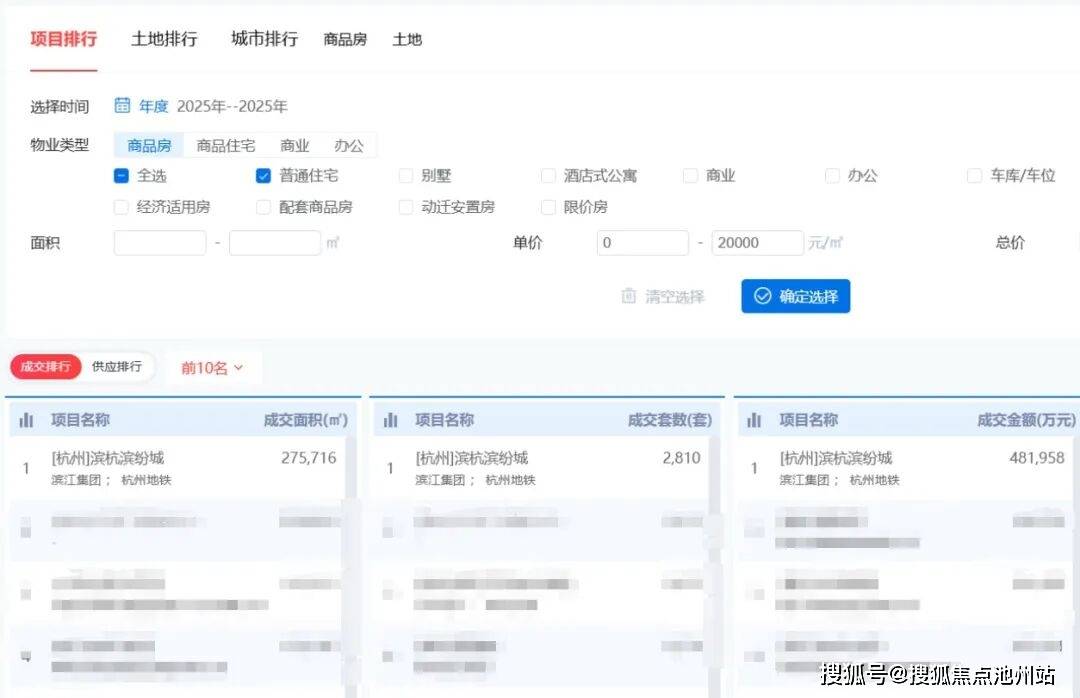This screenshot has width=1080, height=698.
Task: Click the maximum 单价 field showing 20000
Action: tap(757, 243)
